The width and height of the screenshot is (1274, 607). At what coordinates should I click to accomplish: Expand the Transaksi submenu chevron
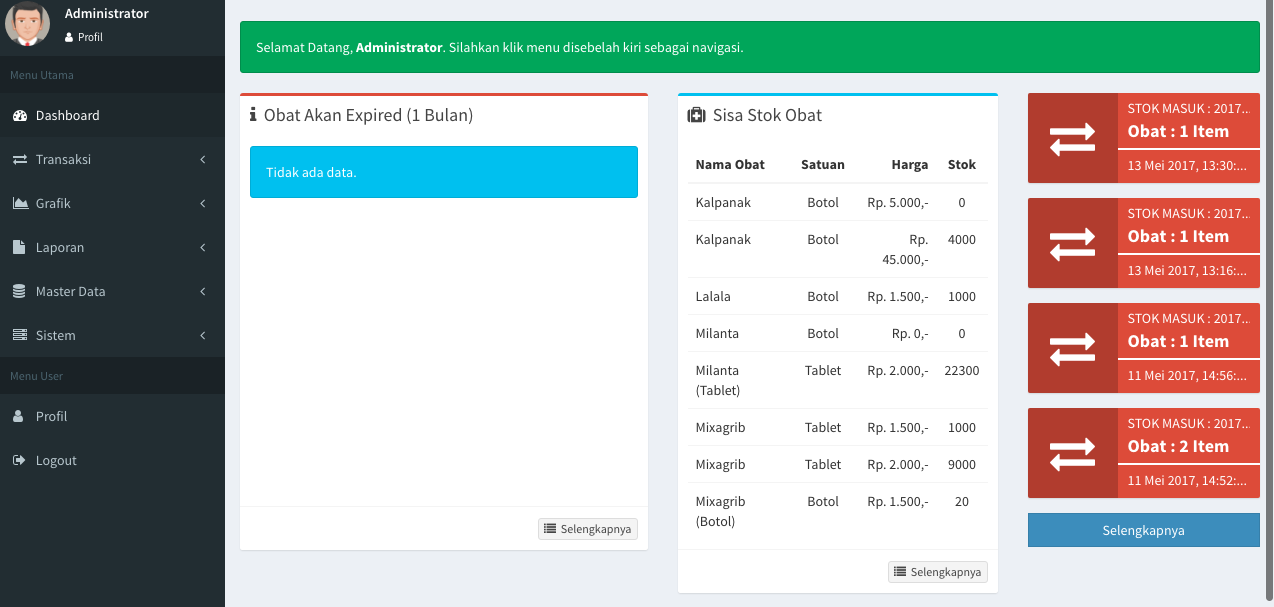click(x=202, y=160)
